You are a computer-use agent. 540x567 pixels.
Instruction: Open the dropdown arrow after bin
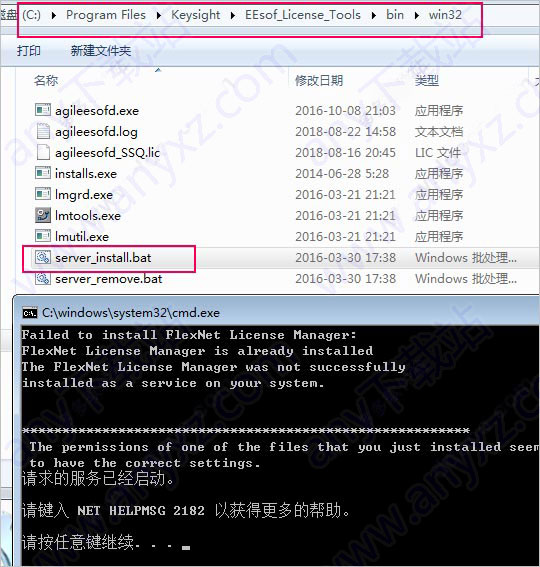[x=417, y=15]
